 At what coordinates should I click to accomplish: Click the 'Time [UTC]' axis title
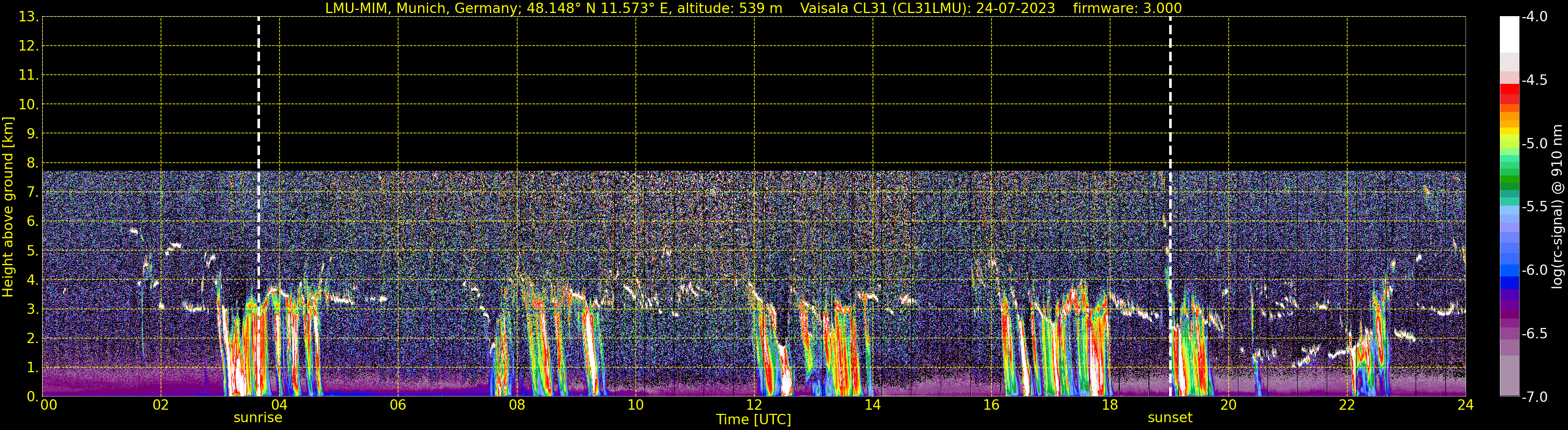pyautogui.click(x=754, y=420)
